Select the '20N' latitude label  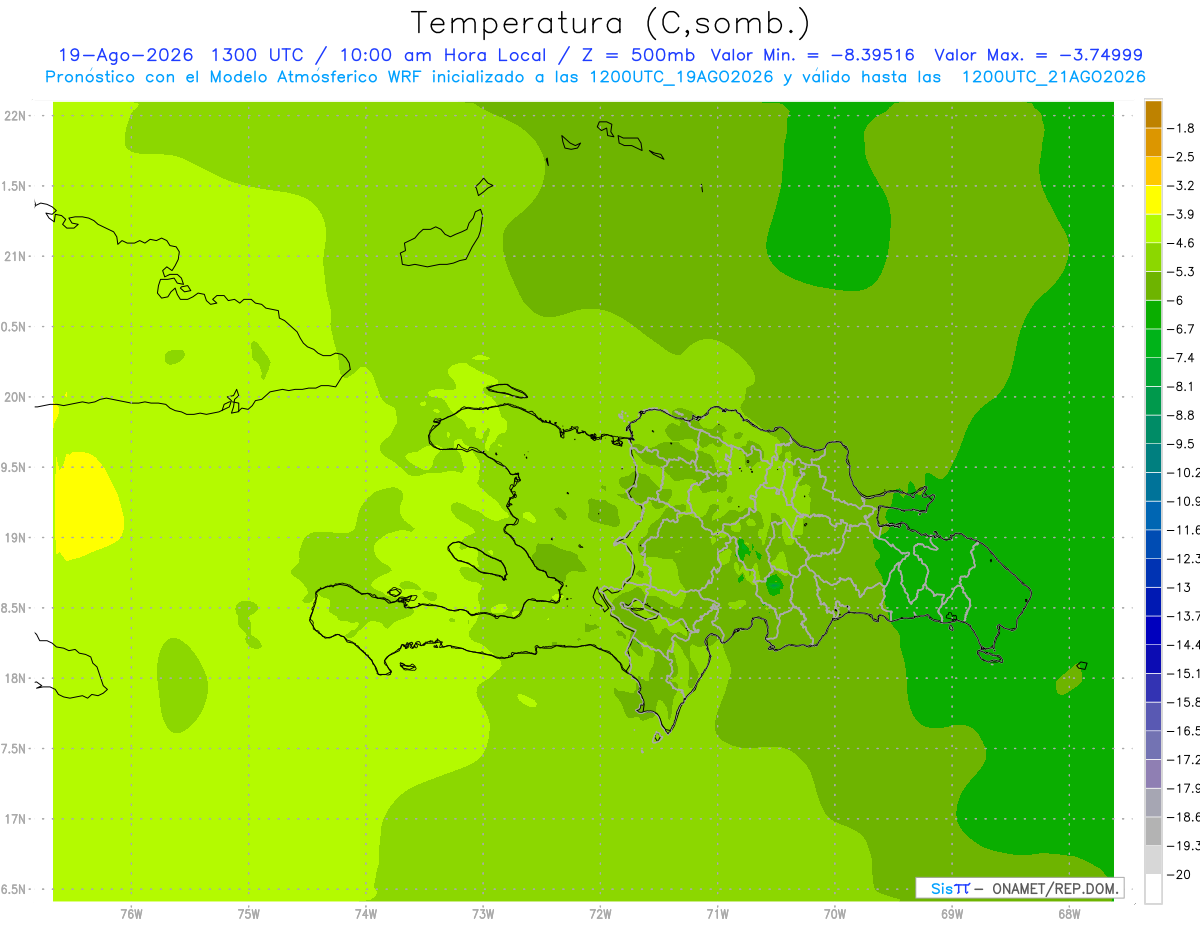pyautogui.click(x=17, y=397)
